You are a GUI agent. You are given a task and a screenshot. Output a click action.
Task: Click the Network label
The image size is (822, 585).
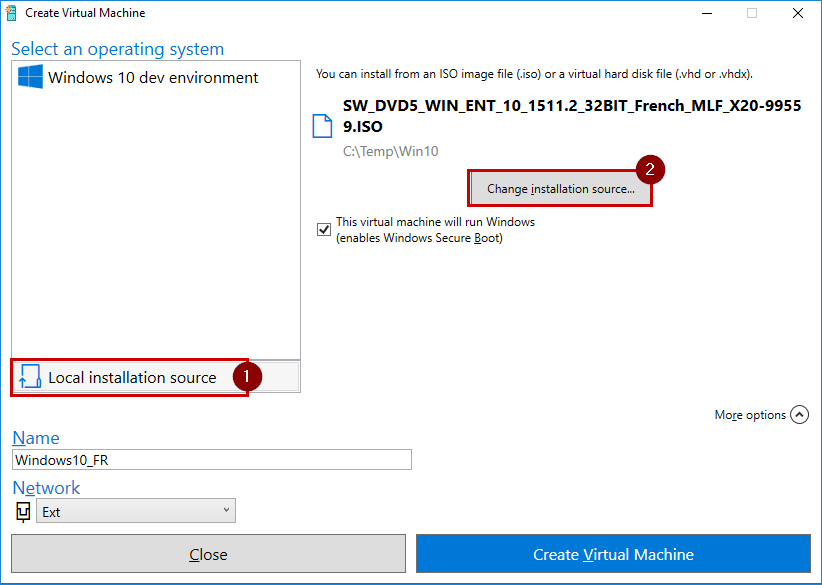click(x=46, y=488)
